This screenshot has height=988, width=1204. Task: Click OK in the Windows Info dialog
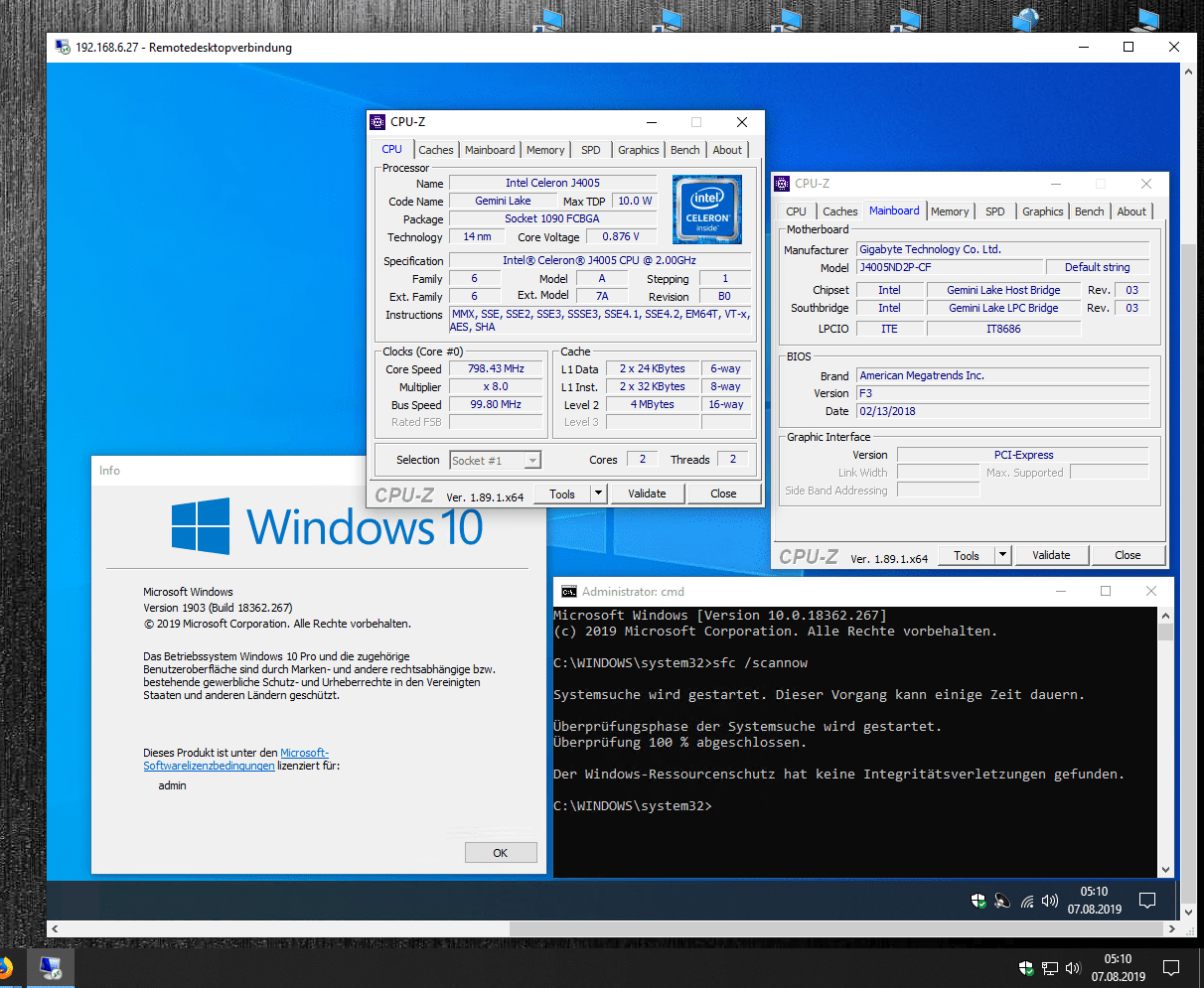pyautogui.click(x=501, y=853)
